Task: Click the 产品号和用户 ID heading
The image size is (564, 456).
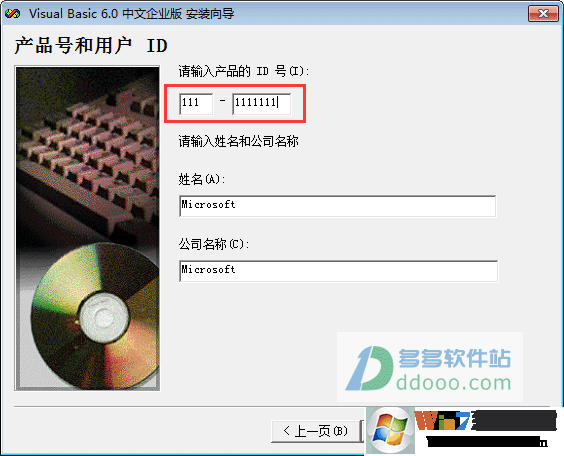Action: [x=91, y=46]
